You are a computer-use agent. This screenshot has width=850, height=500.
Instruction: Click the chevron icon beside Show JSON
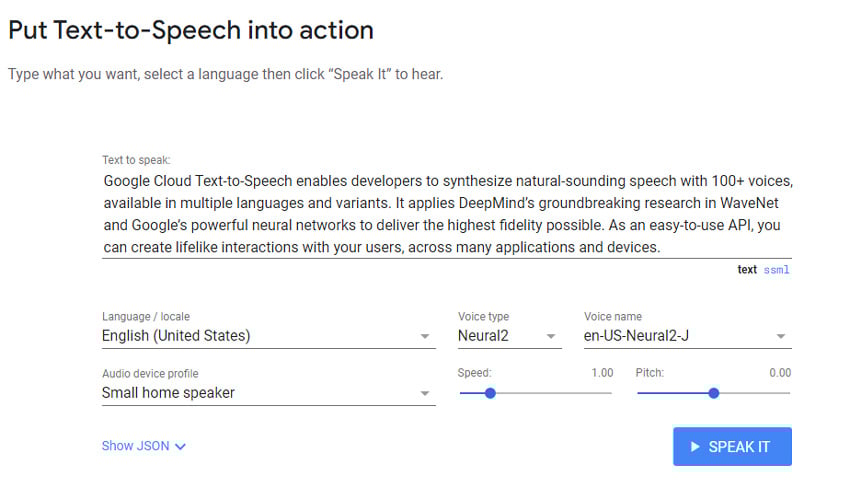[180, 447]
